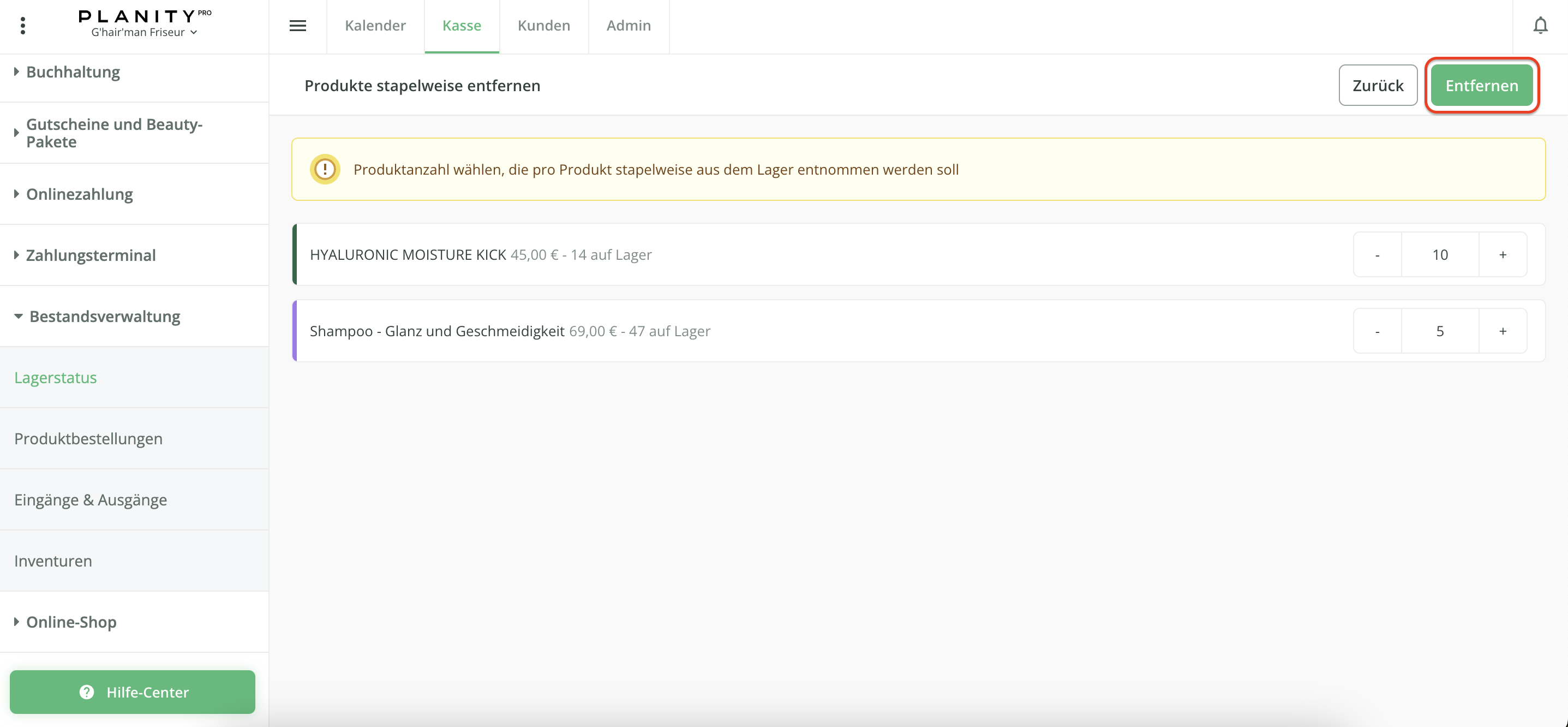Click the green Entfernen button
The width and height of the screenshot is (1568, 727).
(x=1481, y=85)
